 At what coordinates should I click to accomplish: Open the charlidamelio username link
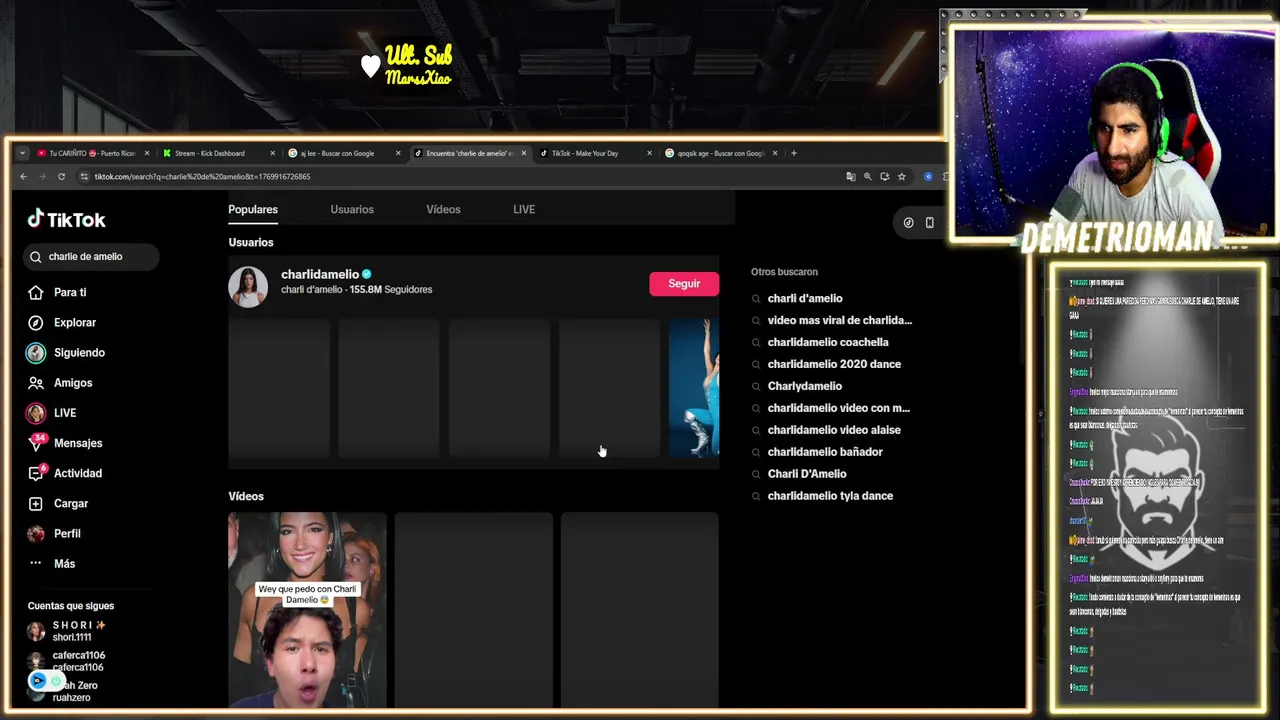point(320,274)
